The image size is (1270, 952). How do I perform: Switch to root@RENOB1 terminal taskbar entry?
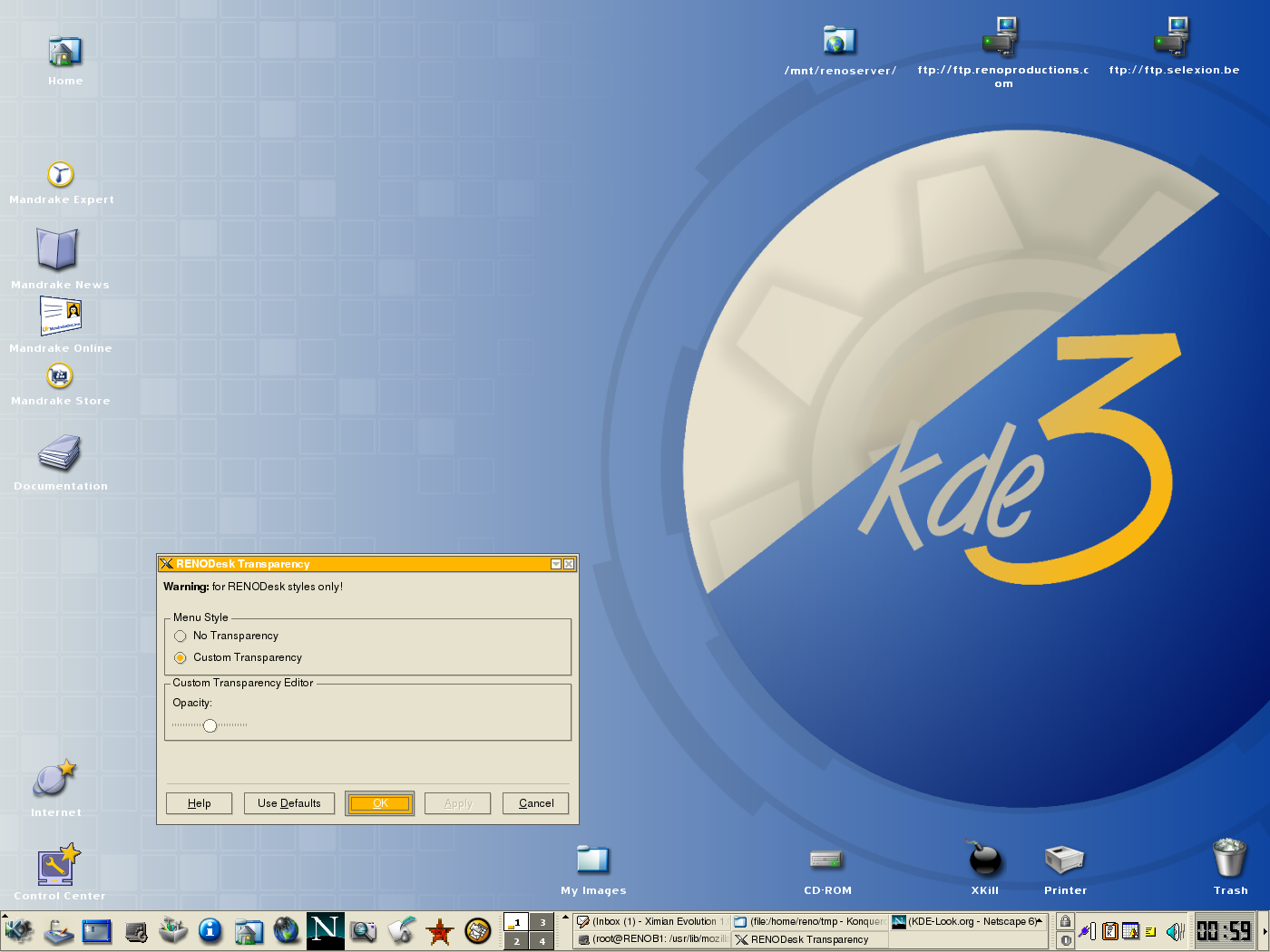click(651, 939)
